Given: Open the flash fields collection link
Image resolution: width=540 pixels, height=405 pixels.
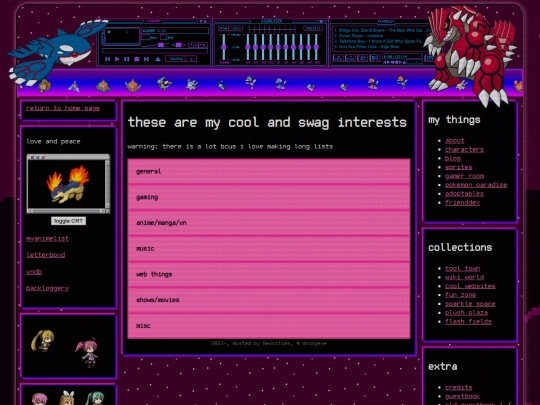Looking at the screenshot, I should click(468, 321).
